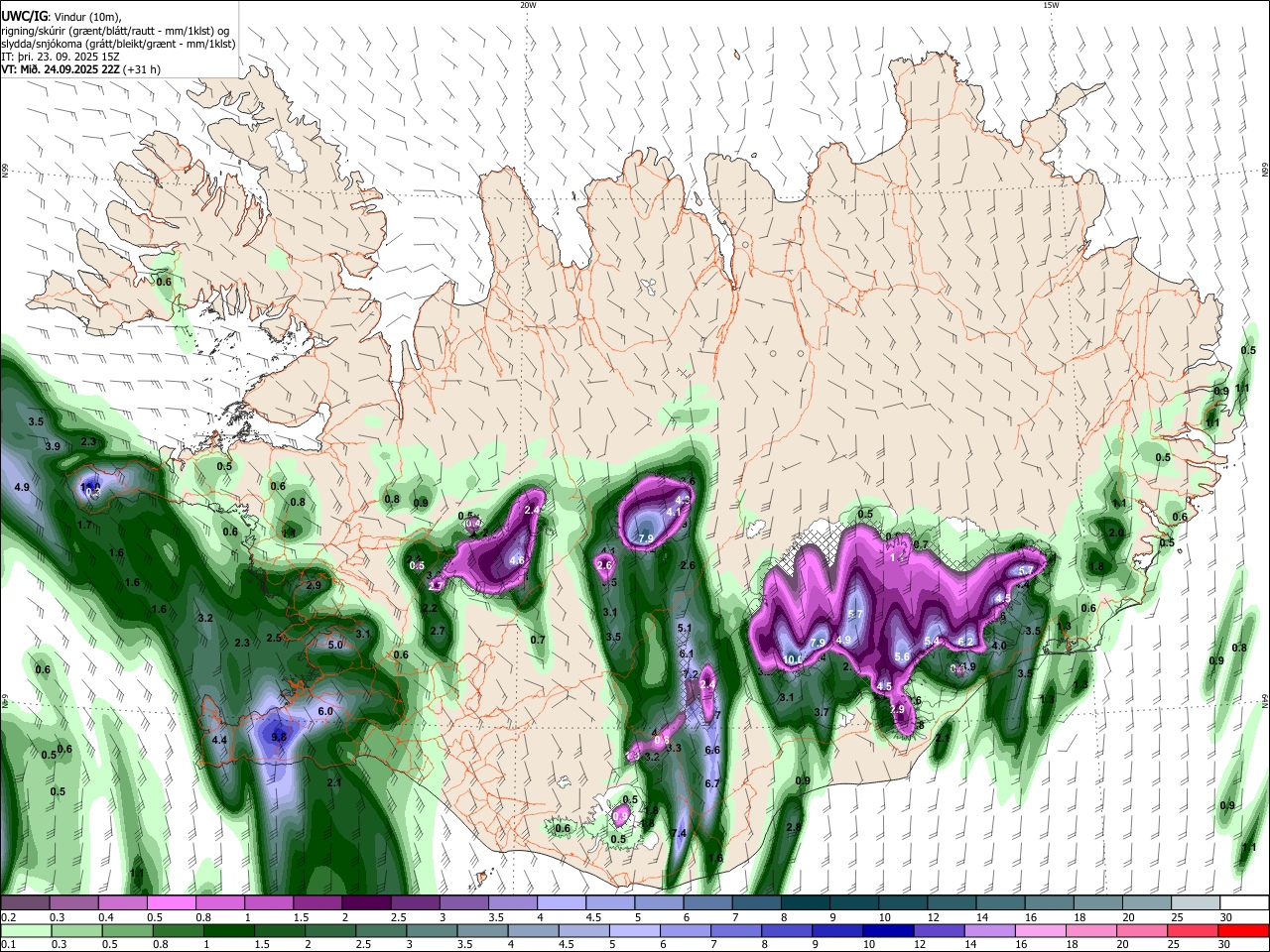
Task: Click the snow legend swatch between 20 and 25
Action: (x=1148, y=903)
